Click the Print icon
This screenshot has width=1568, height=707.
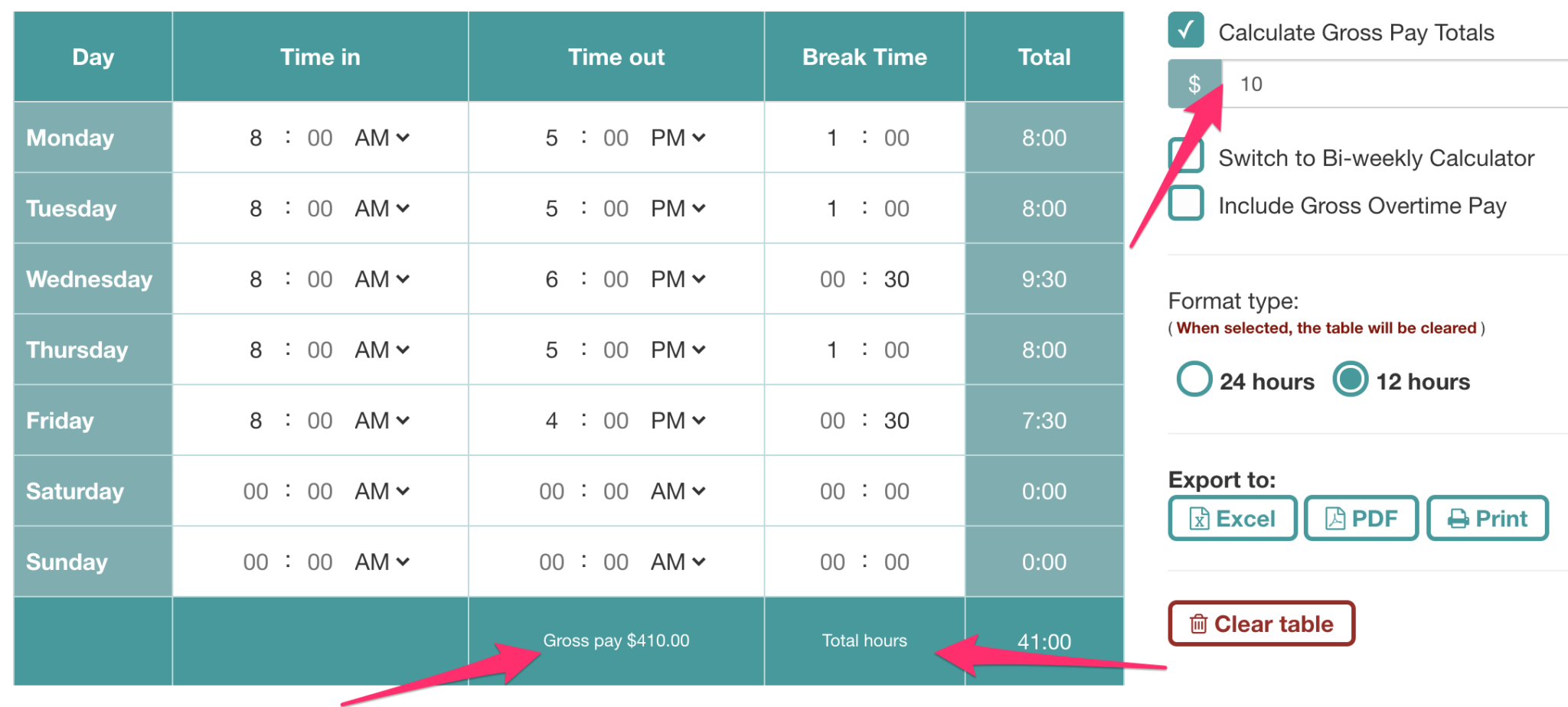coord(1458,518)
